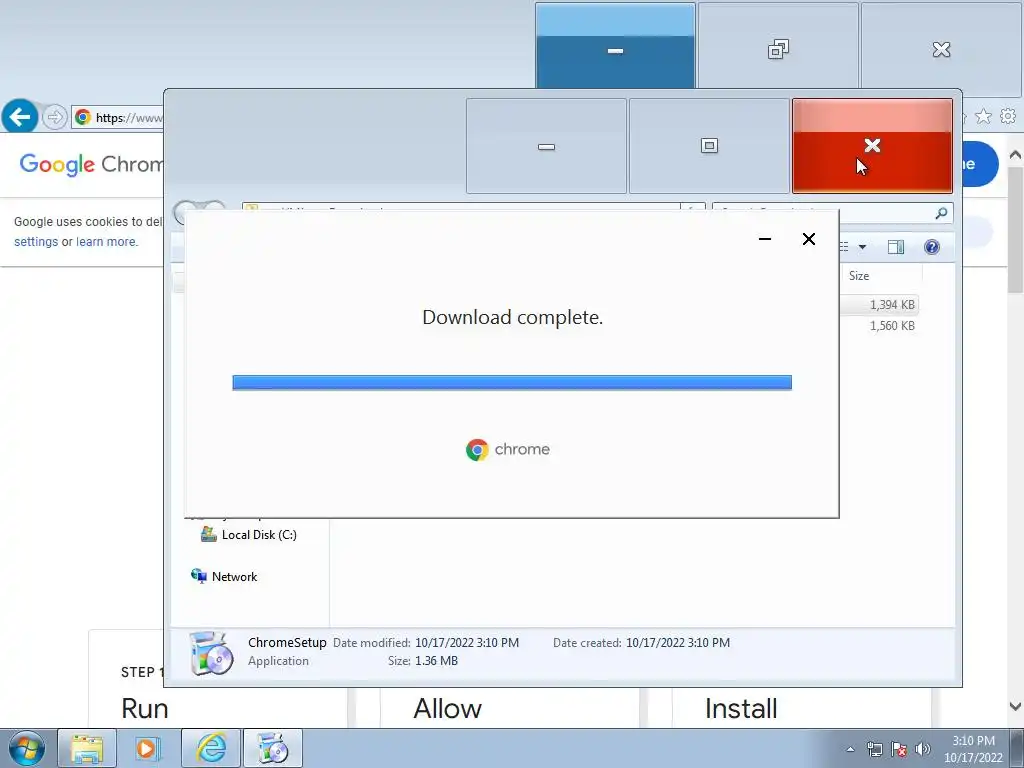Viewport: 1024px width, 768px height.
Task: Toggle the preview pane icon in Explorer
Action: pyautogui.click(x=896, y=247)
